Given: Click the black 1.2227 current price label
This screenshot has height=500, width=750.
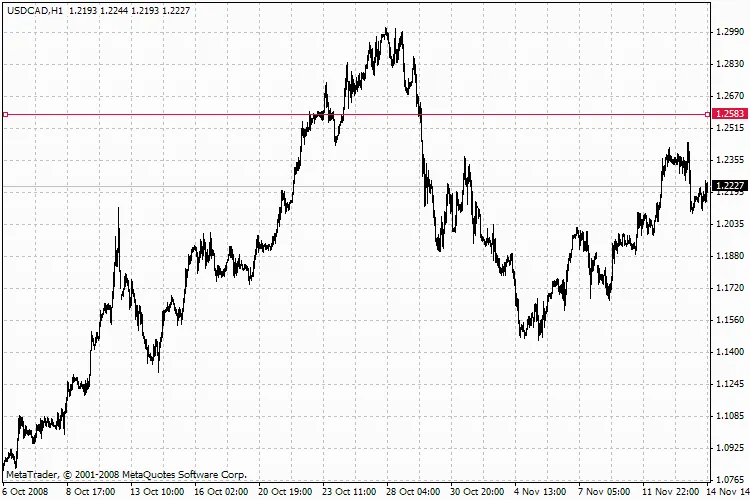Looking at the screenshot, I should pyautogui.click(x=730, y=186).
